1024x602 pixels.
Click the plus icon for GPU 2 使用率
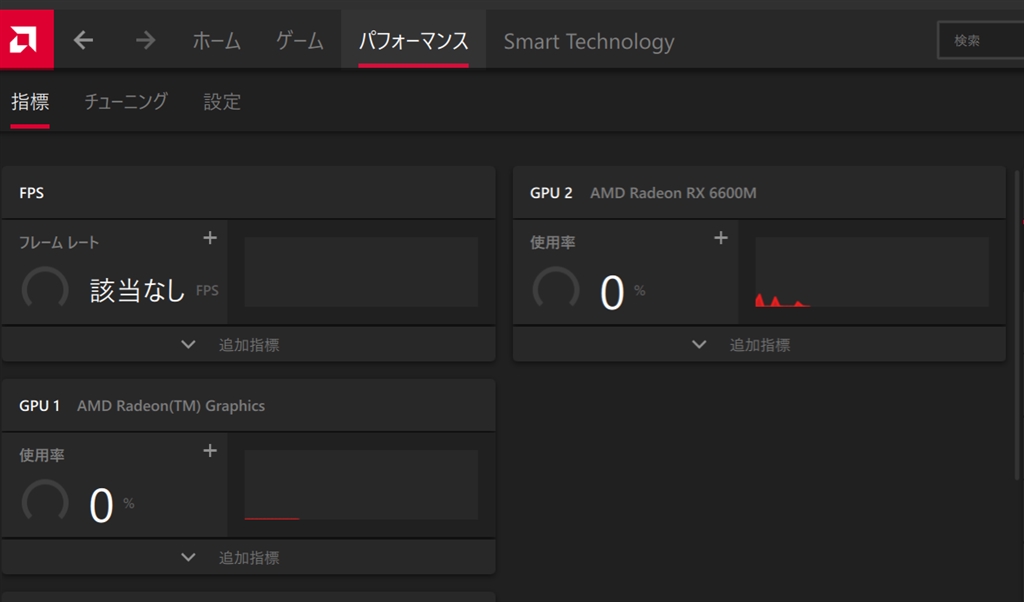tap(720, 238)
